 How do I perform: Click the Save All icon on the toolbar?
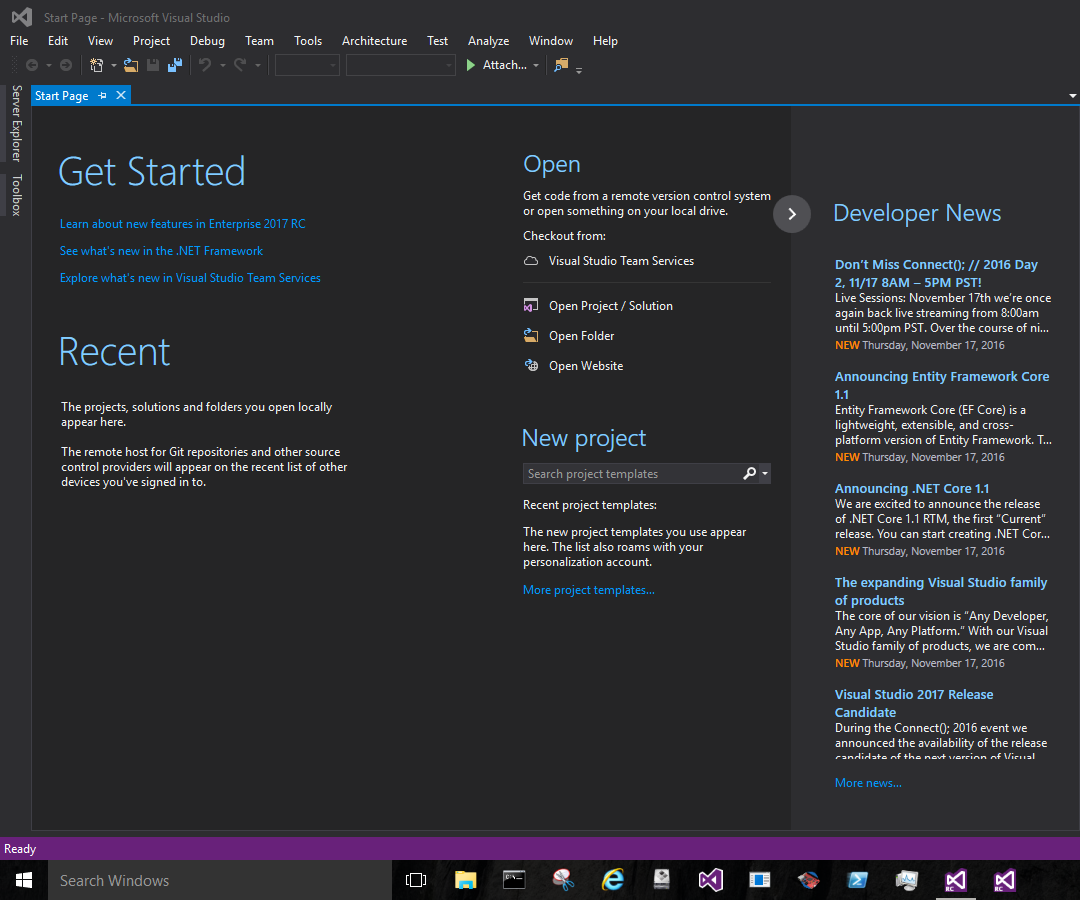tap(175, 65)
